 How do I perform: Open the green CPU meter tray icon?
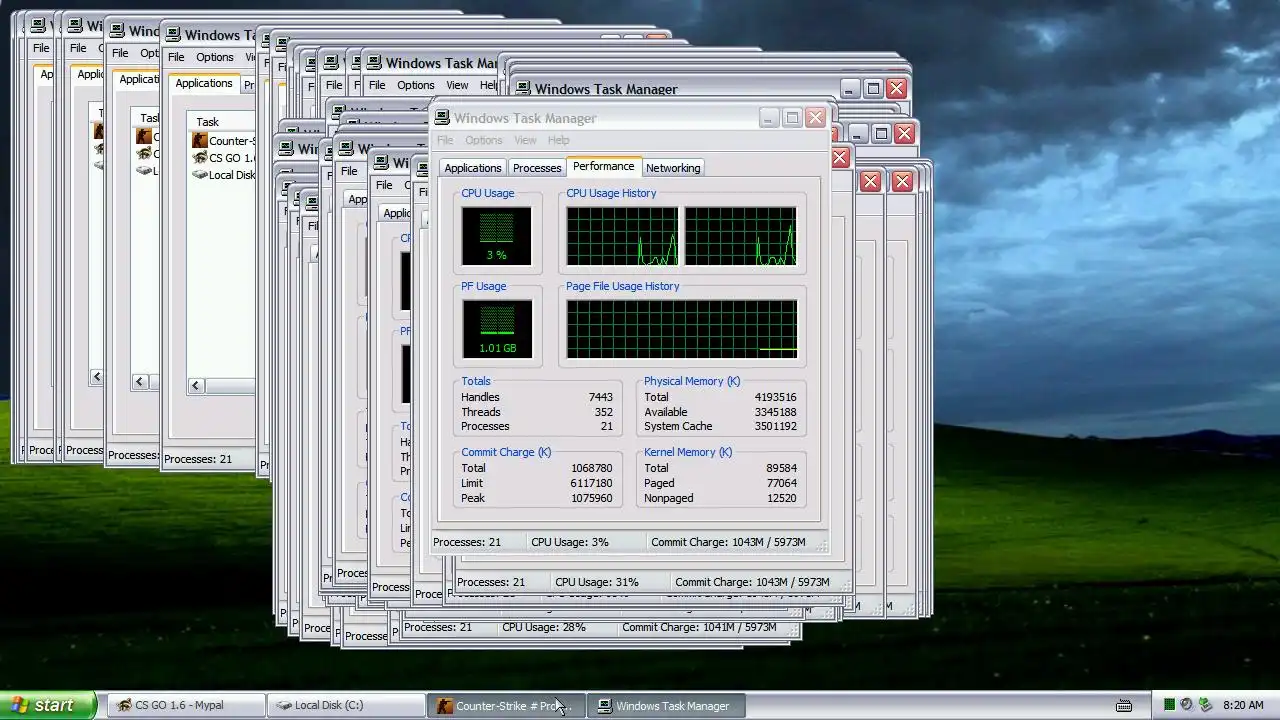[x=1169, y=705]
